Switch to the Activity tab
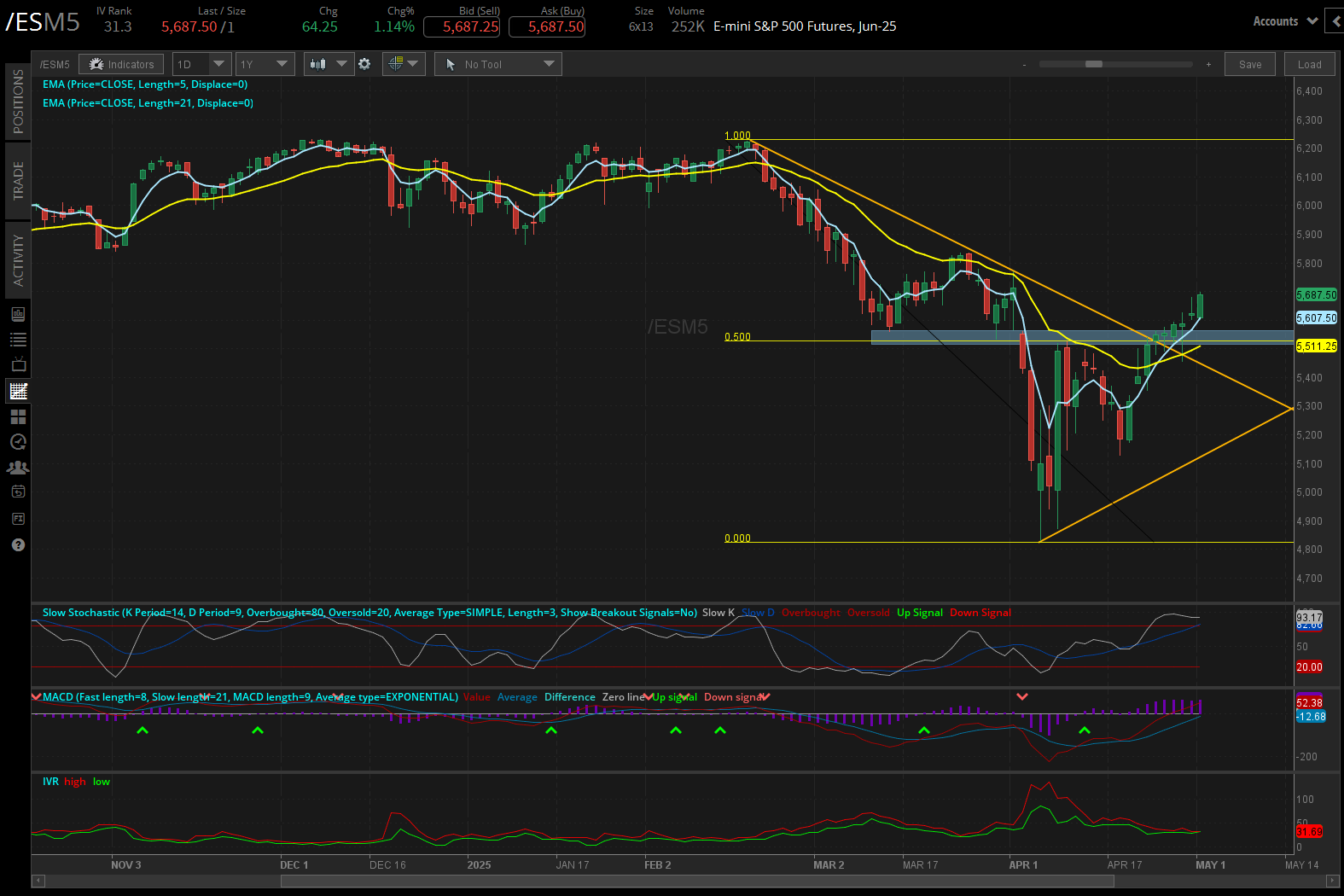The image size is (1344, 896). [x=18, y=260]
